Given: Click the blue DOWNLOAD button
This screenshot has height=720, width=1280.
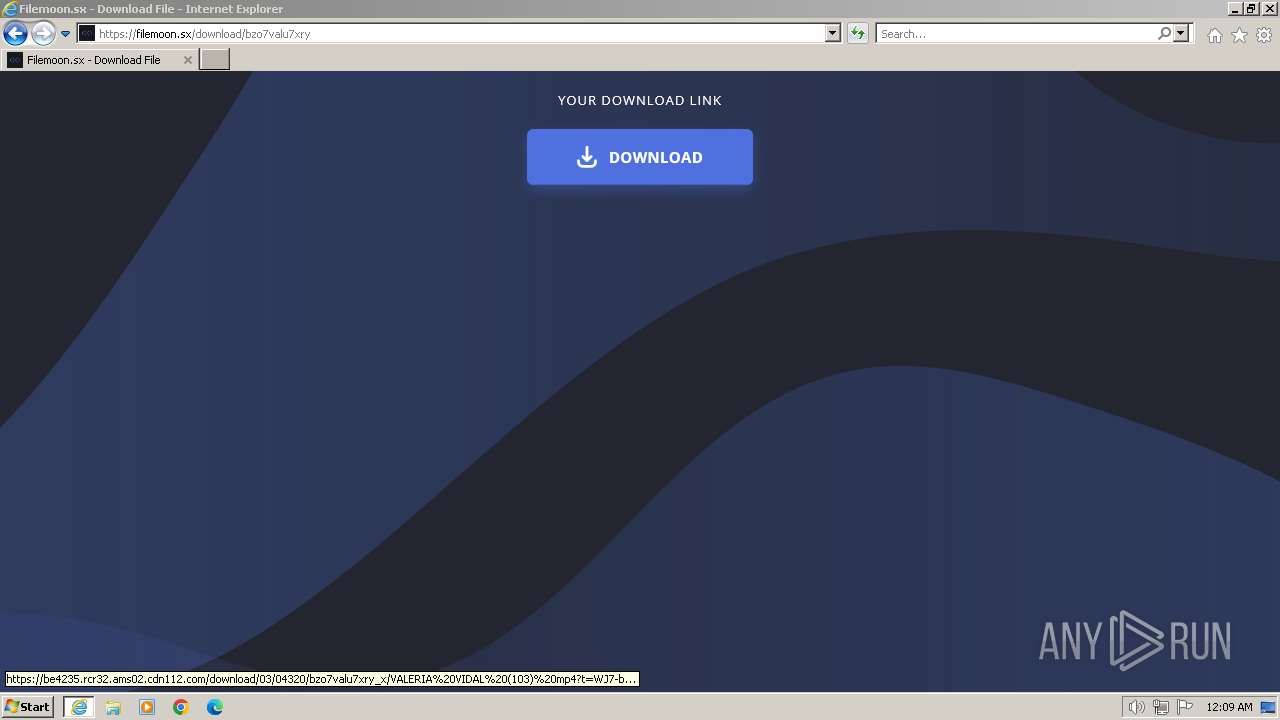Looking at the screenshot, I should pos(640,157).
